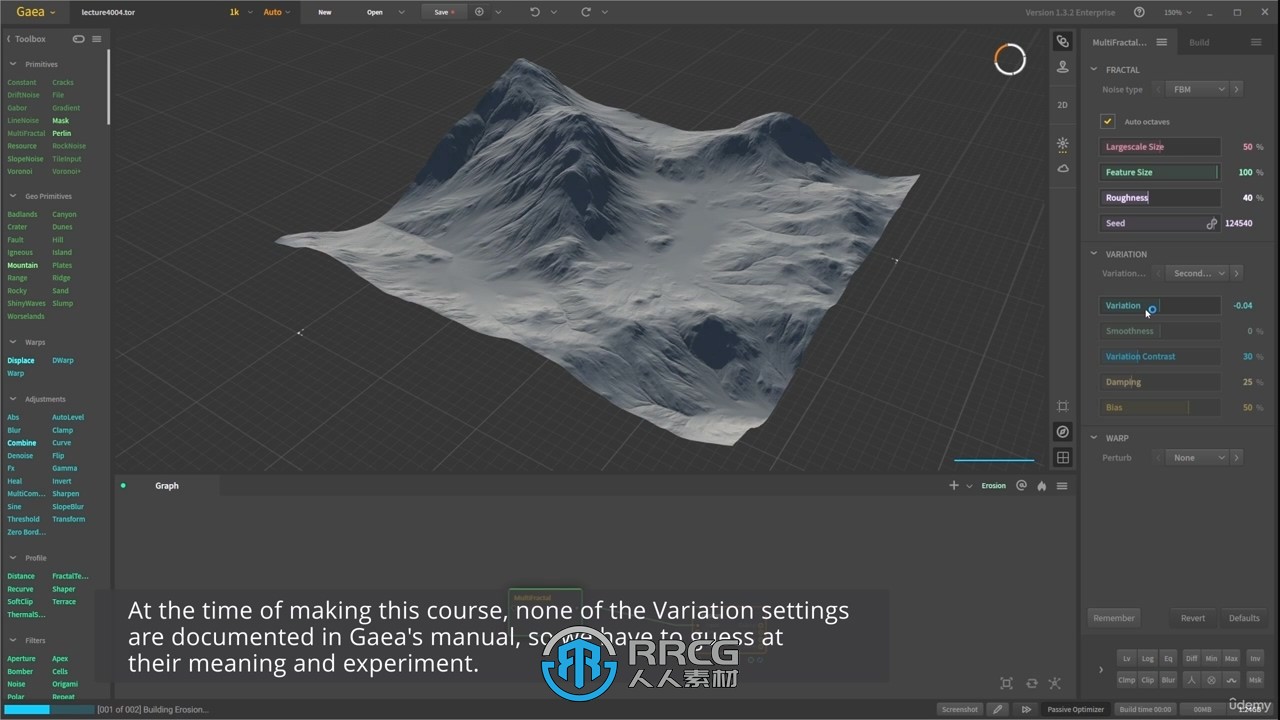Click the Screenshot button
Image resolution: width=1280 pixels, height=720 pixels.
click(x=959, y=709)
